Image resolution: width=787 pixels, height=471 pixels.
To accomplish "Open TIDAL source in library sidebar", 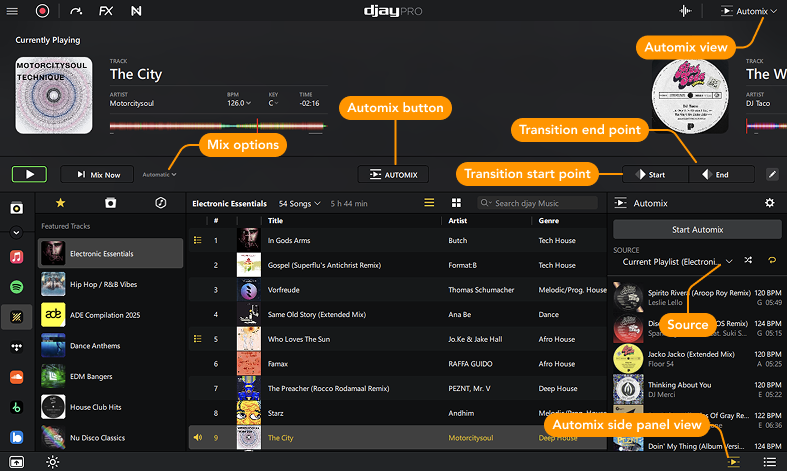I will coord(17,347).
